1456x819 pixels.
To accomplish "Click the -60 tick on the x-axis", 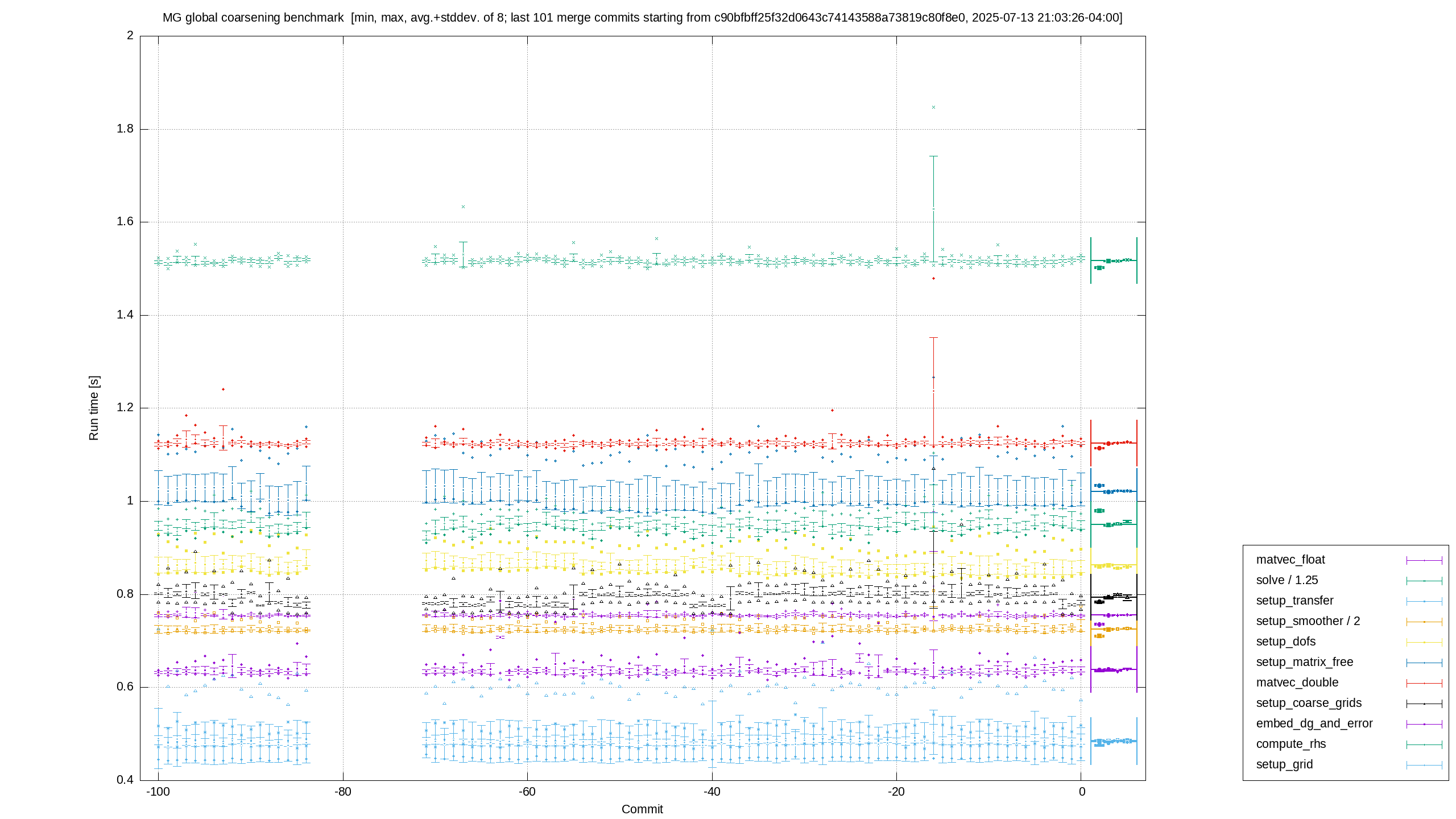I will coord(527,792).
